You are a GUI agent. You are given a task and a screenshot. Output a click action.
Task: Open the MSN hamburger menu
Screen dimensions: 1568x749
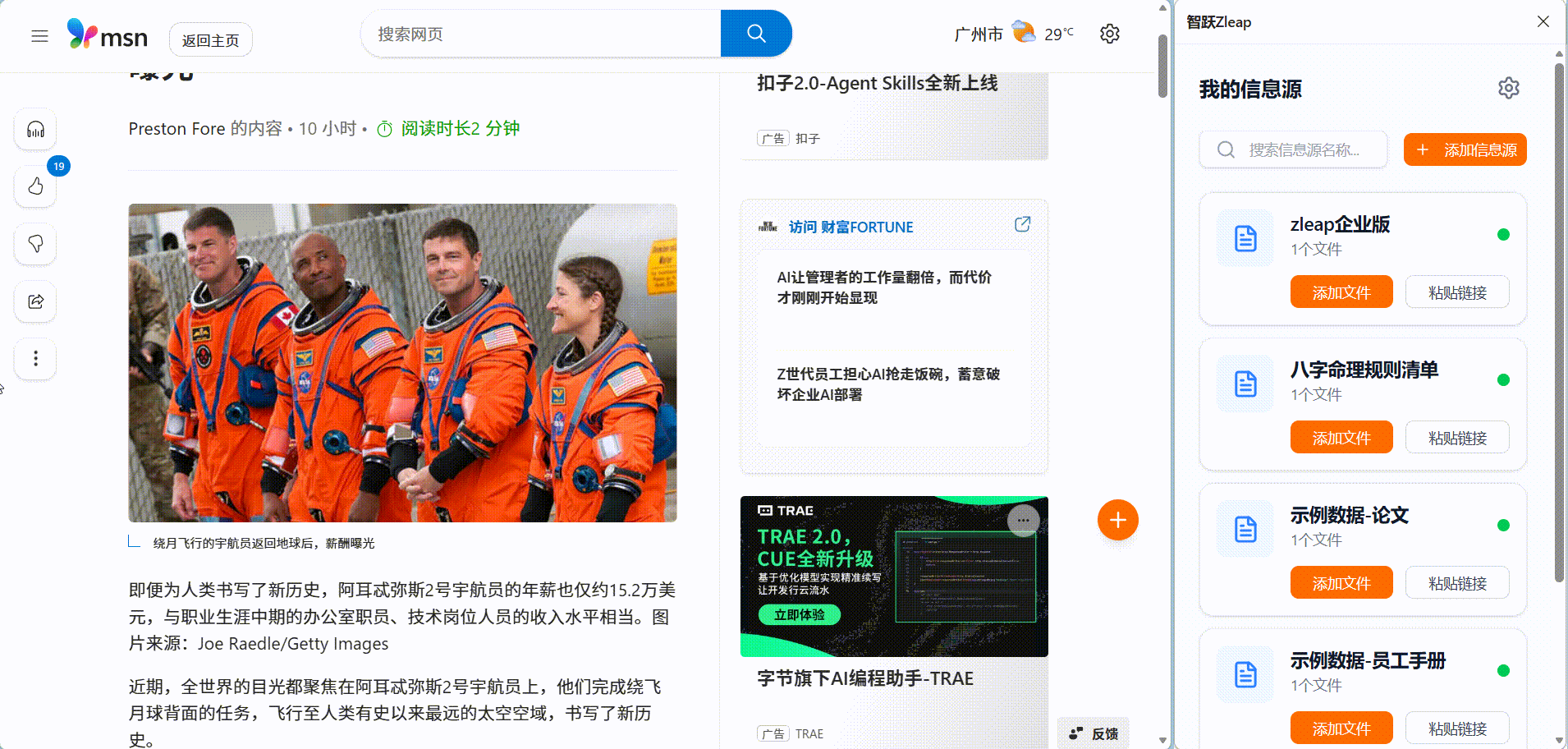[x=39, y=36]
